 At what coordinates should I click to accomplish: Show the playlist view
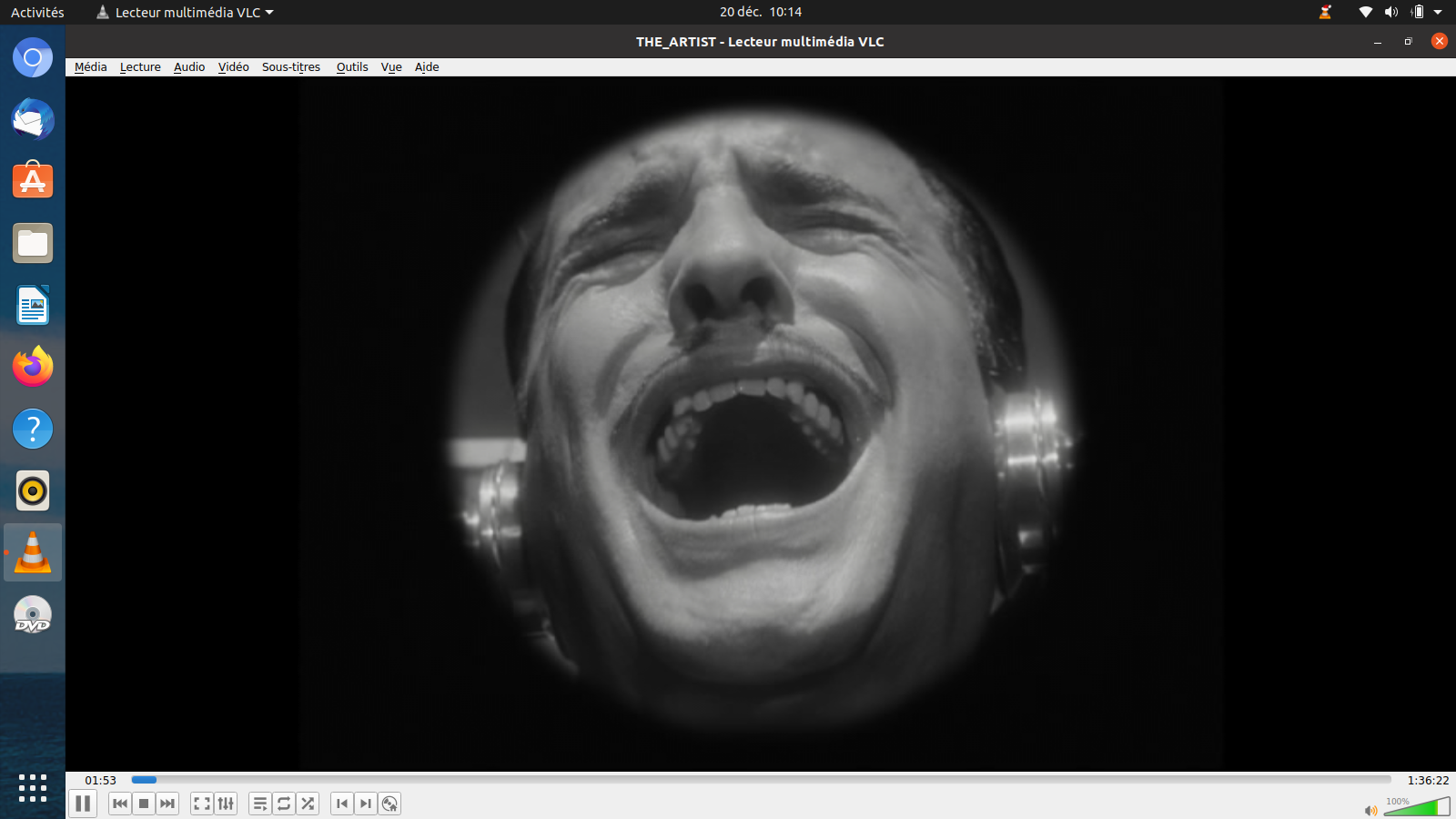pos(260,804)
